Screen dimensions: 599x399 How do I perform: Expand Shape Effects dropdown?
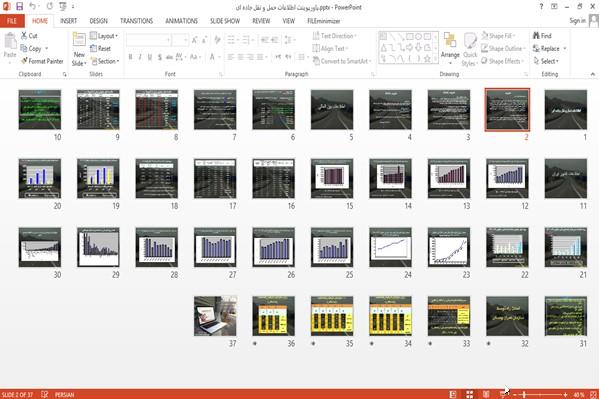click(x=502, y=61)
